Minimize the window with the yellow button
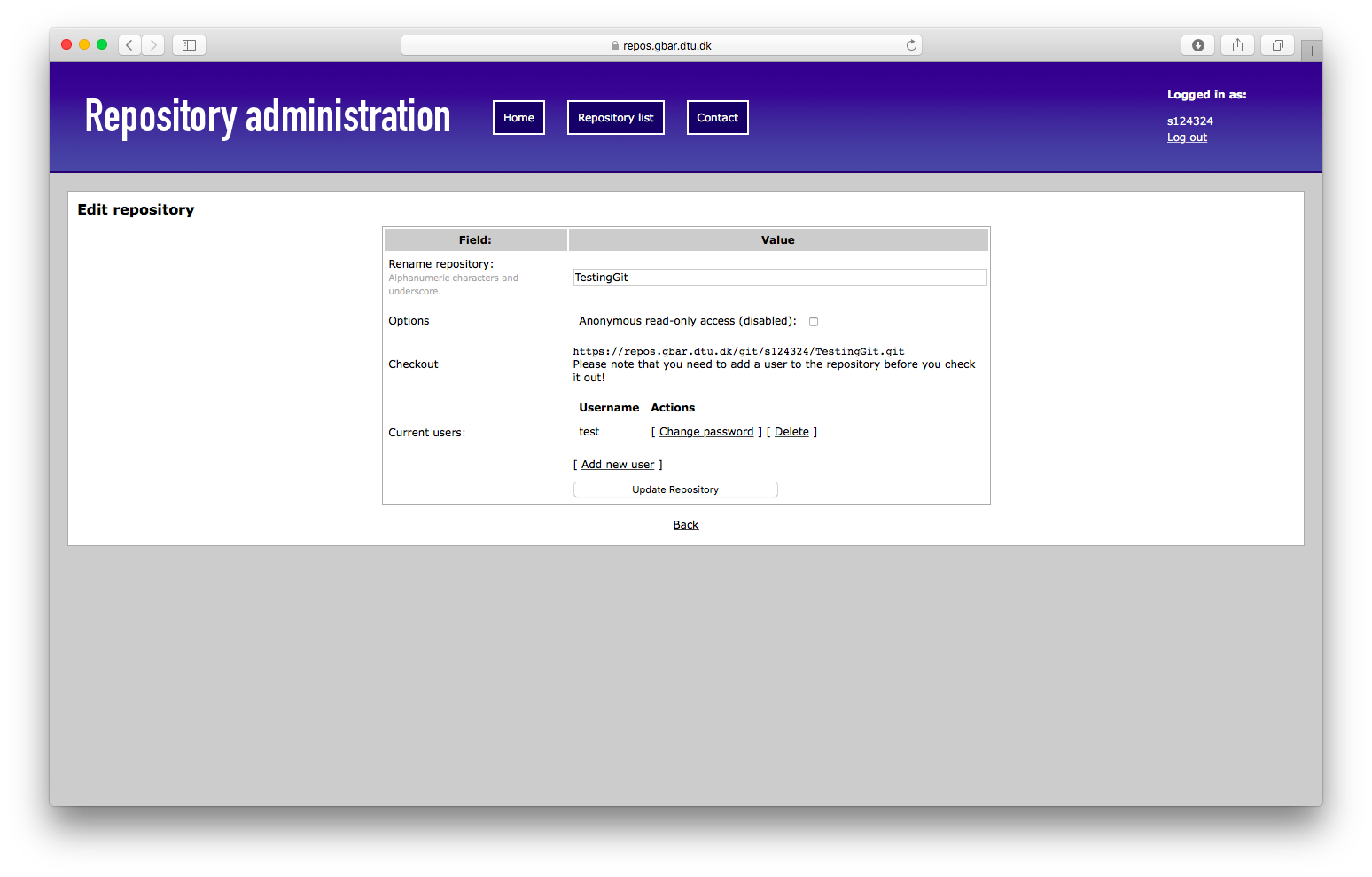This screenshot has width=1372, height=877. 84,44
